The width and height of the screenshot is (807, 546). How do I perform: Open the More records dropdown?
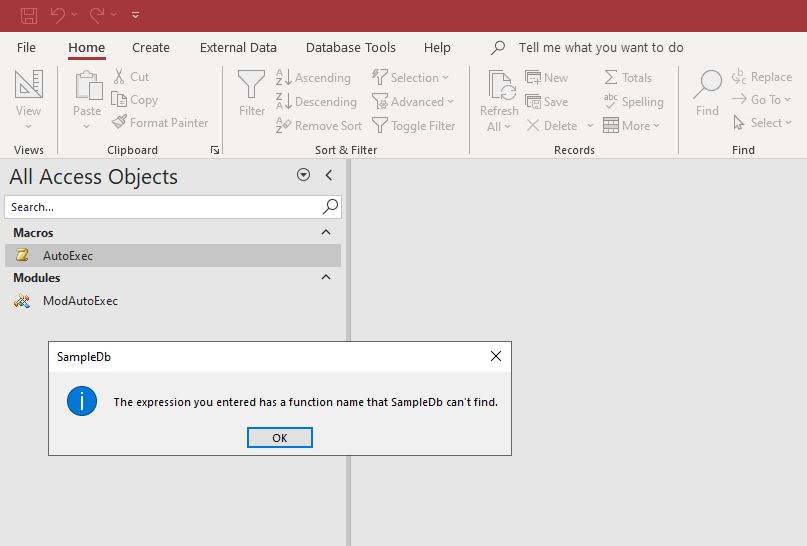(x=631, y=126)
